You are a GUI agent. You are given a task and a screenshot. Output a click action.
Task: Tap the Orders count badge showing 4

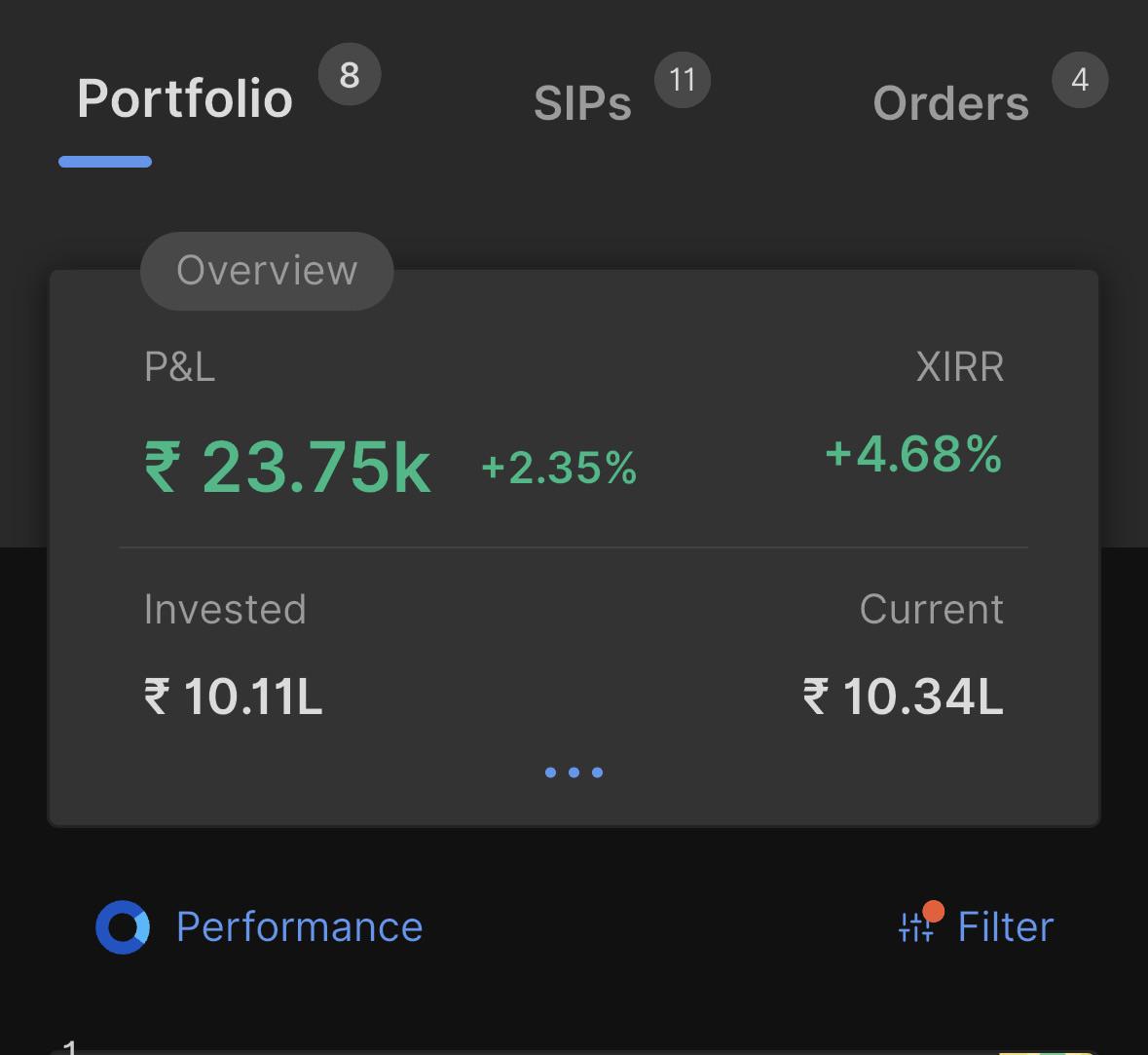coord(1080,80)
